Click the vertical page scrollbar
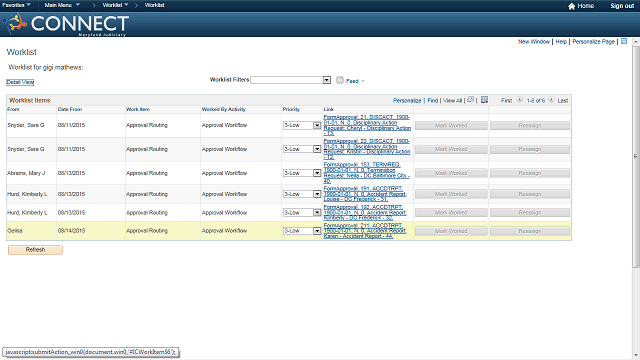This screenshot has height=360, width=640. tap(636, 157)
